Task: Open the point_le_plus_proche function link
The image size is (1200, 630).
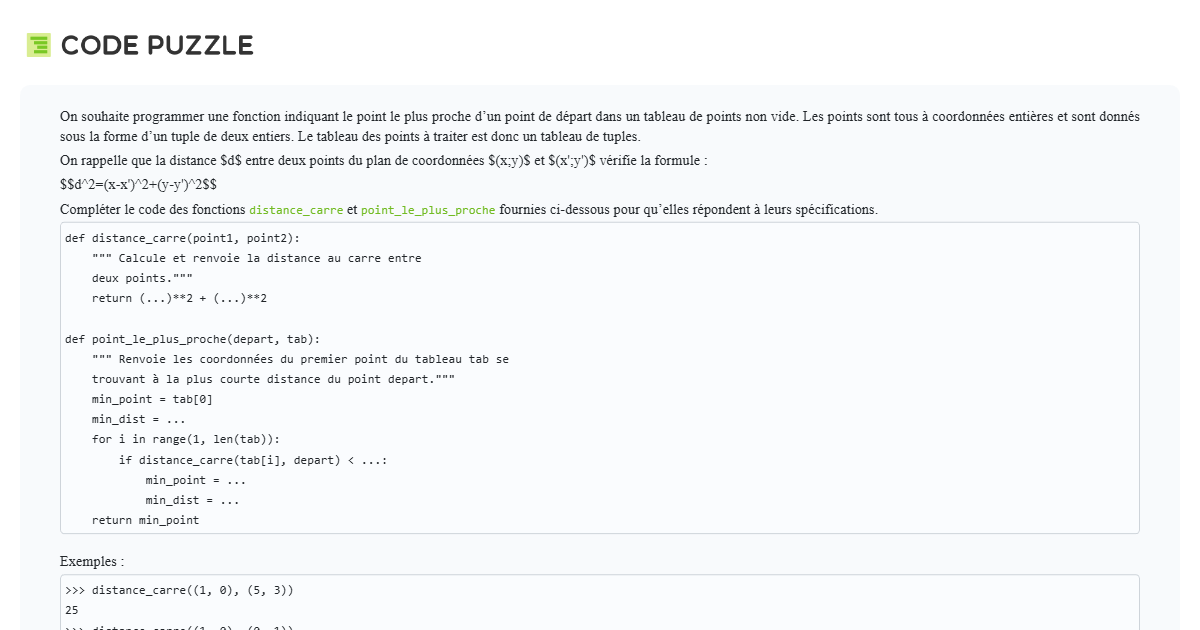Action: click(x=429, y=210)
